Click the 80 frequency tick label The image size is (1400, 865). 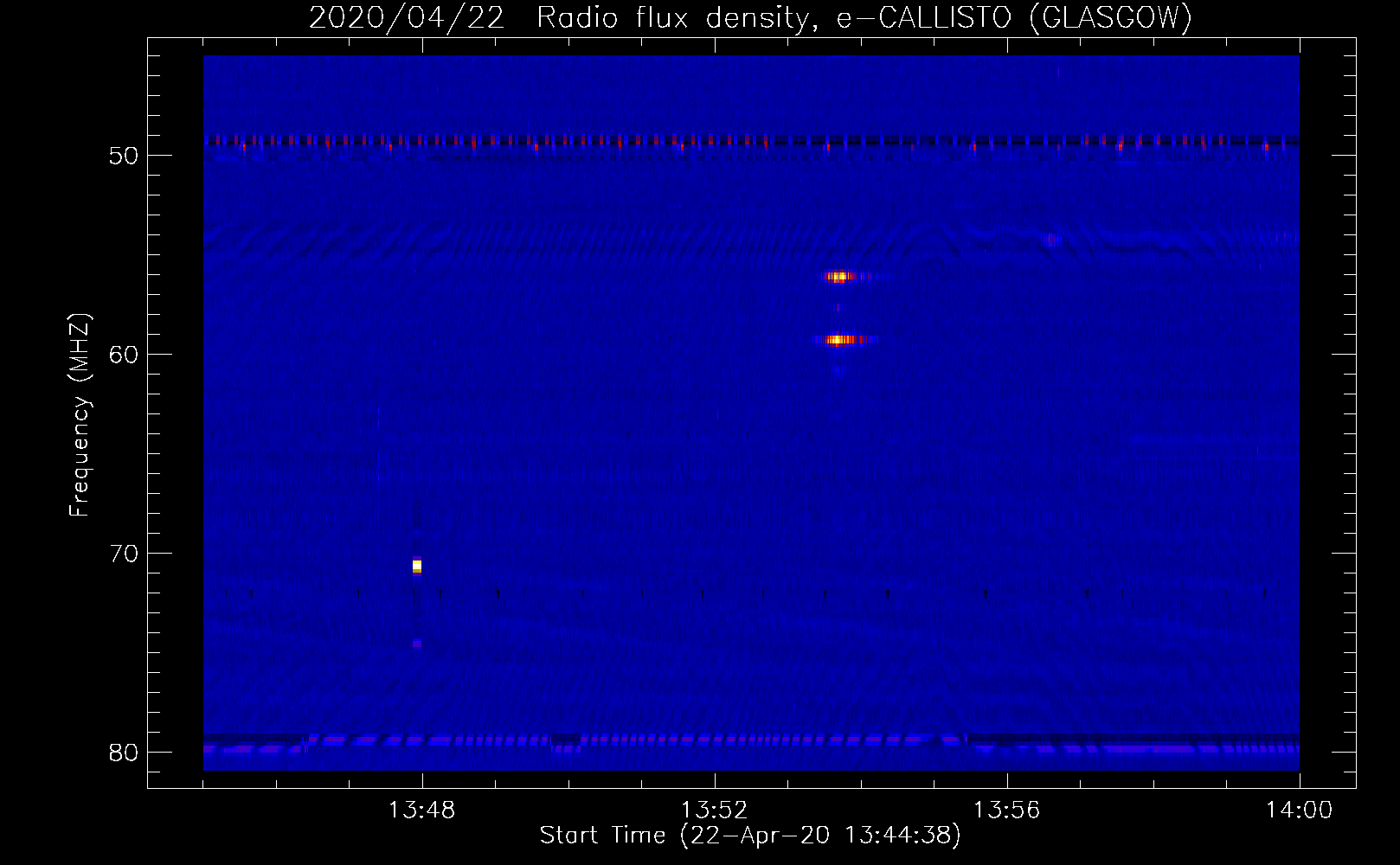124,753
